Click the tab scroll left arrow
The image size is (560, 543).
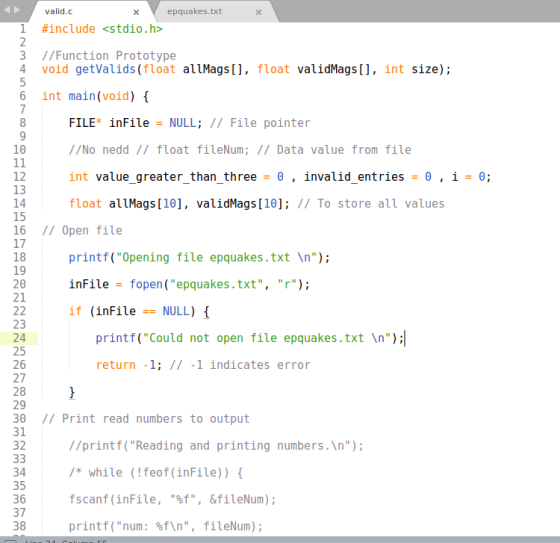point(6,10)
